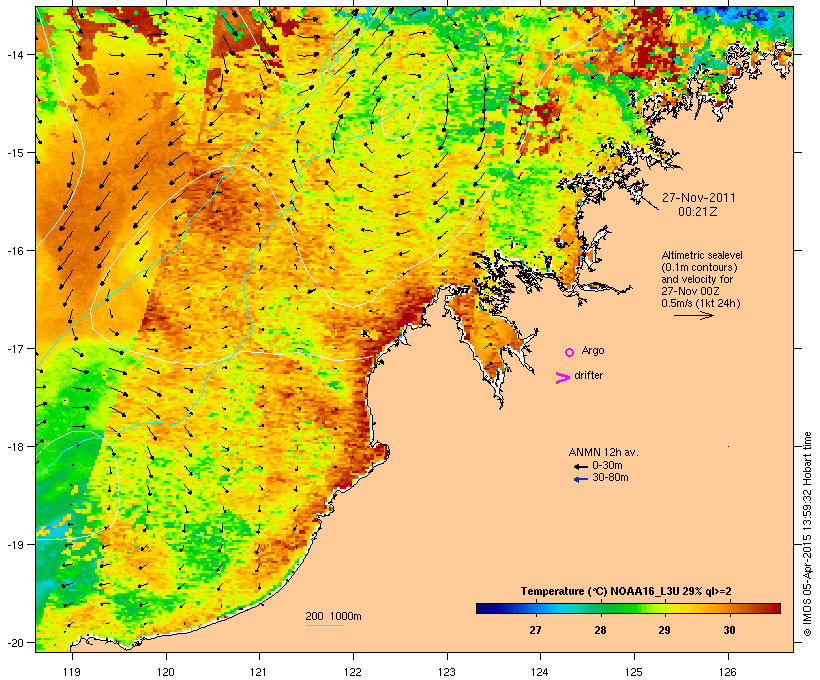The width and height of the screenshot is (820, 680).
Task: Click the '200 1000m' isobath label
Action: pyautogui.click(x=333, y=616)
